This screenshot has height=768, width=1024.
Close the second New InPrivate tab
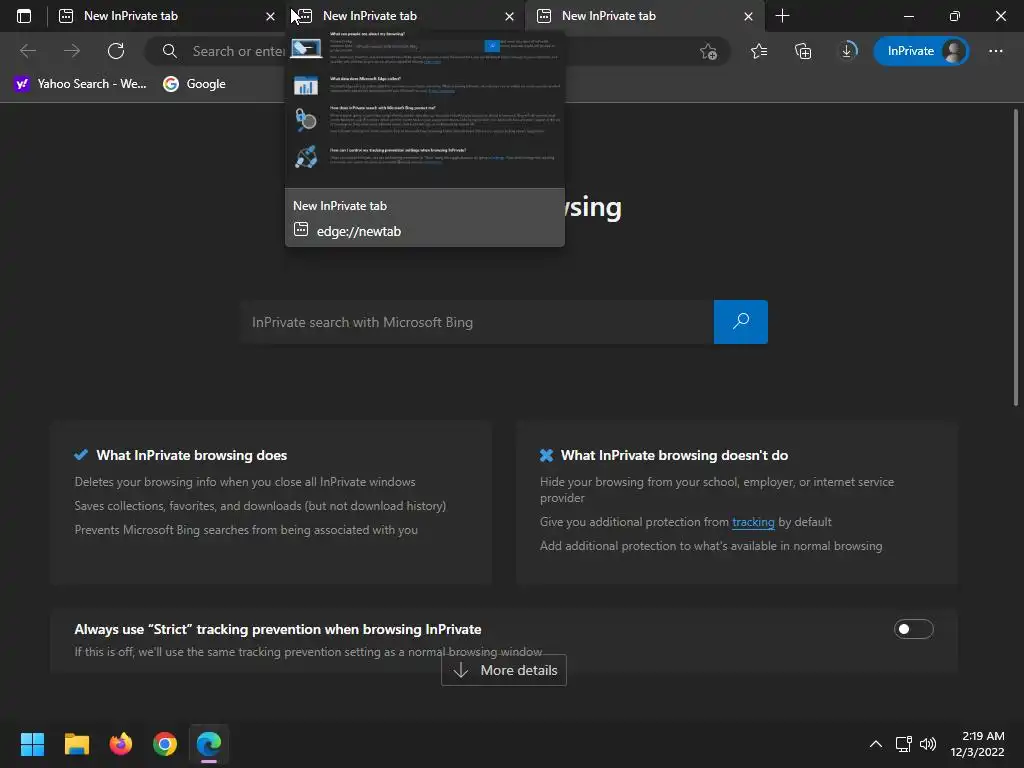coord(509,16)
